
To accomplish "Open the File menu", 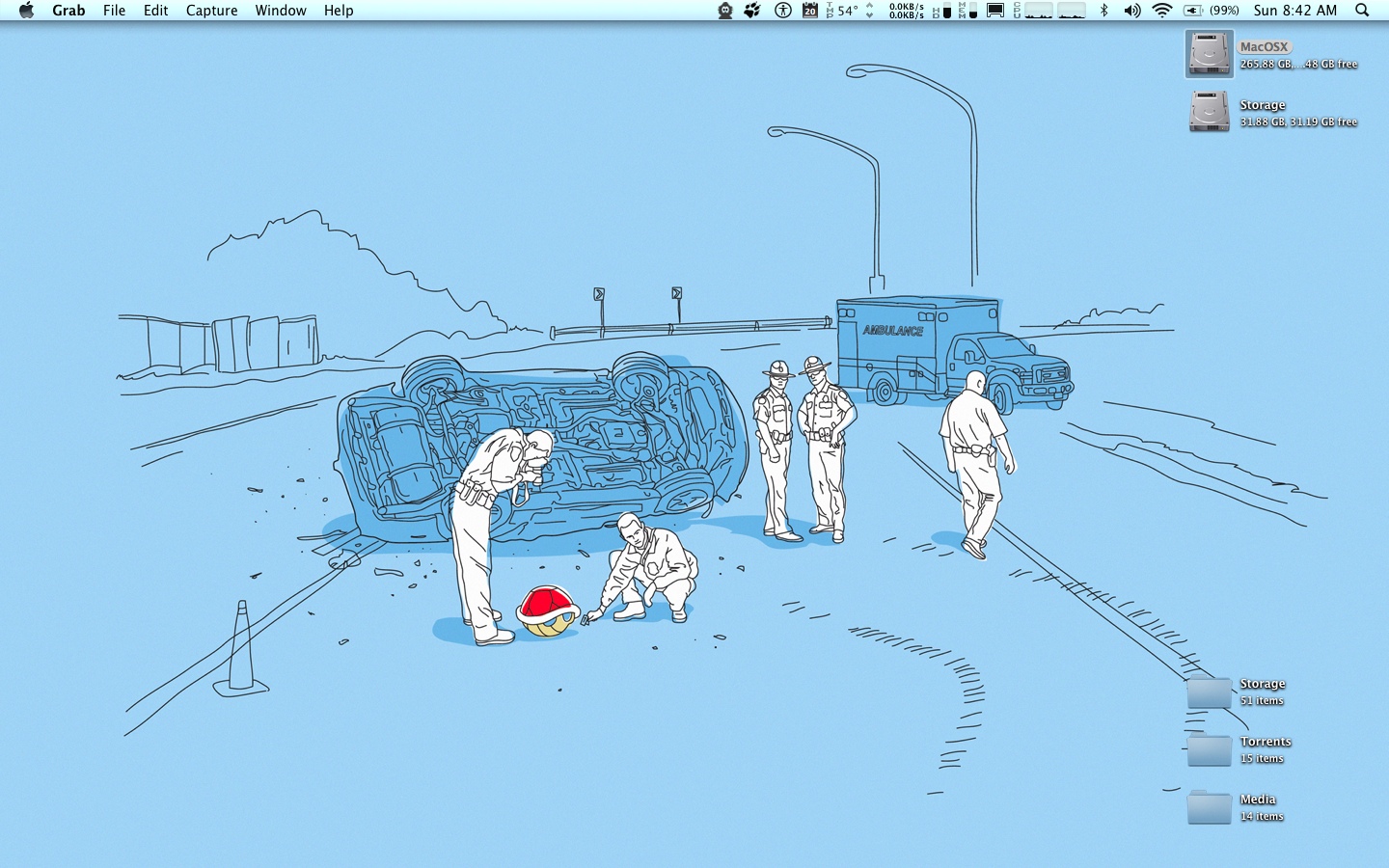I will point(114,11).
